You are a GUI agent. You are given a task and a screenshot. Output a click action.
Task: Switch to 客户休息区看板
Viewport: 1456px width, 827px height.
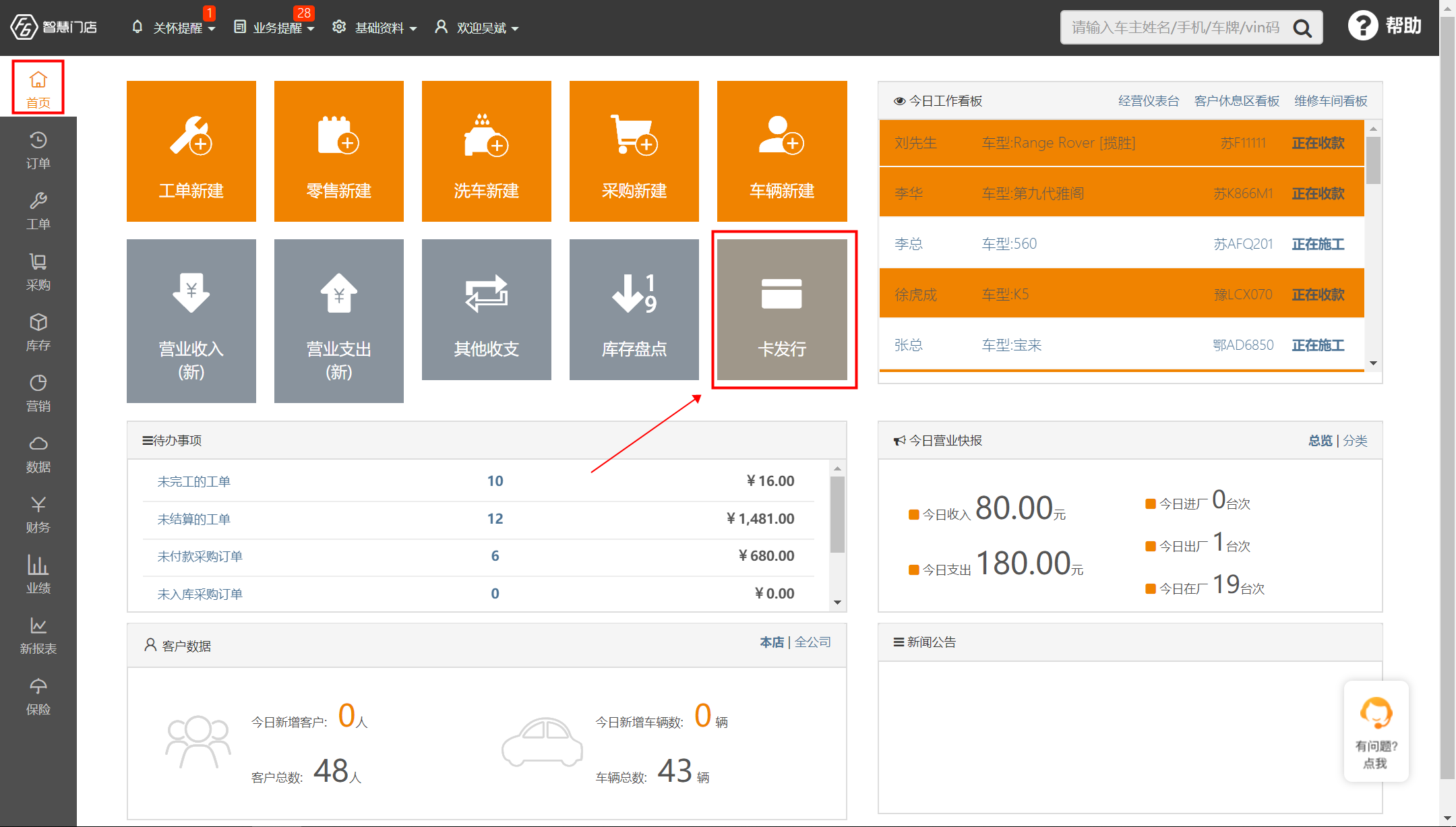tap(1237, 101)
